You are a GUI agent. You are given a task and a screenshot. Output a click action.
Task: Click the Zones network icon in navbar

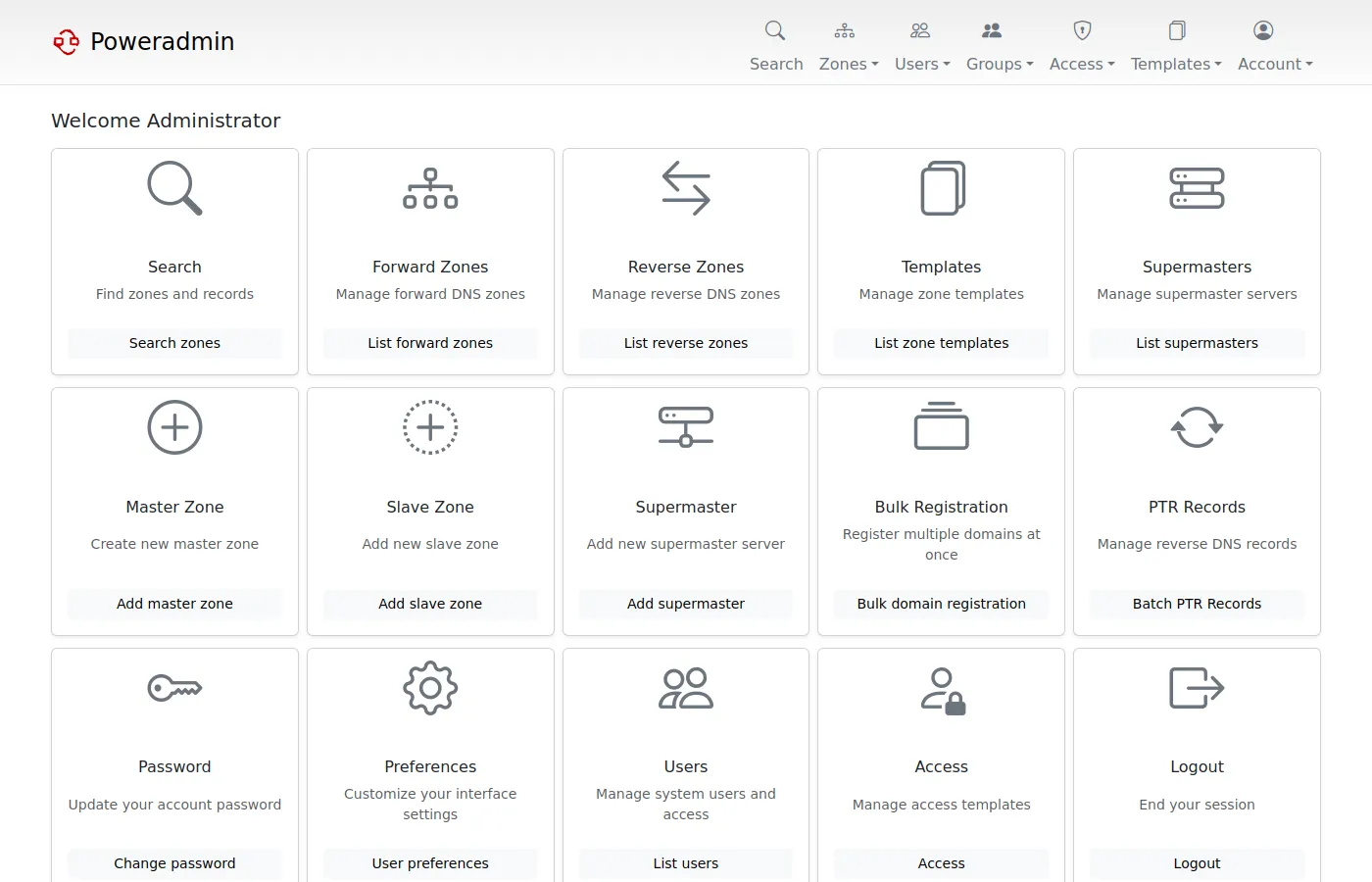tap(845, 30)
